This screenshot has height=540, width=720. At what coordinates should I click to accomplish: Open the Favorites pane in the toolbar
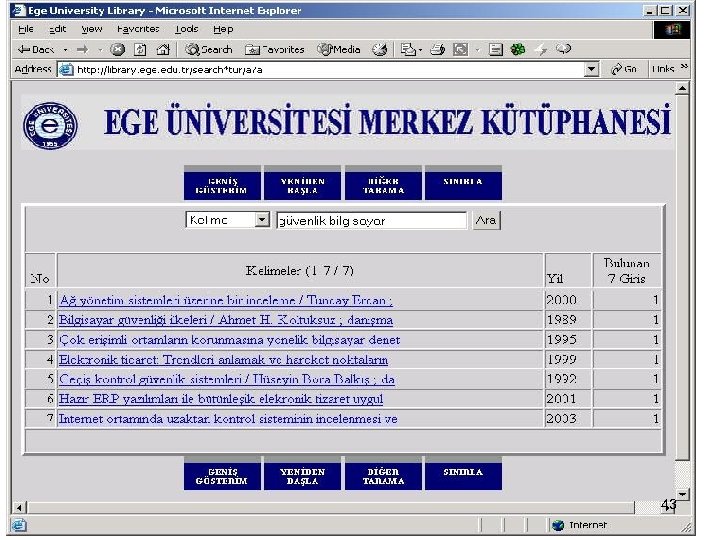275,49
